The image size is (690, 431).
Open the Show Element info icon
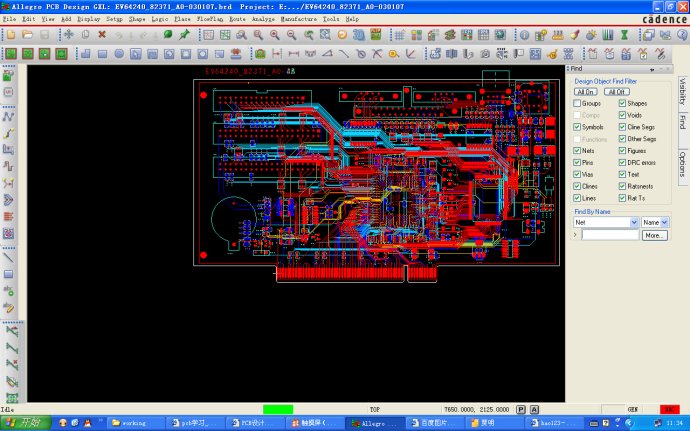(x=524, y=35)
